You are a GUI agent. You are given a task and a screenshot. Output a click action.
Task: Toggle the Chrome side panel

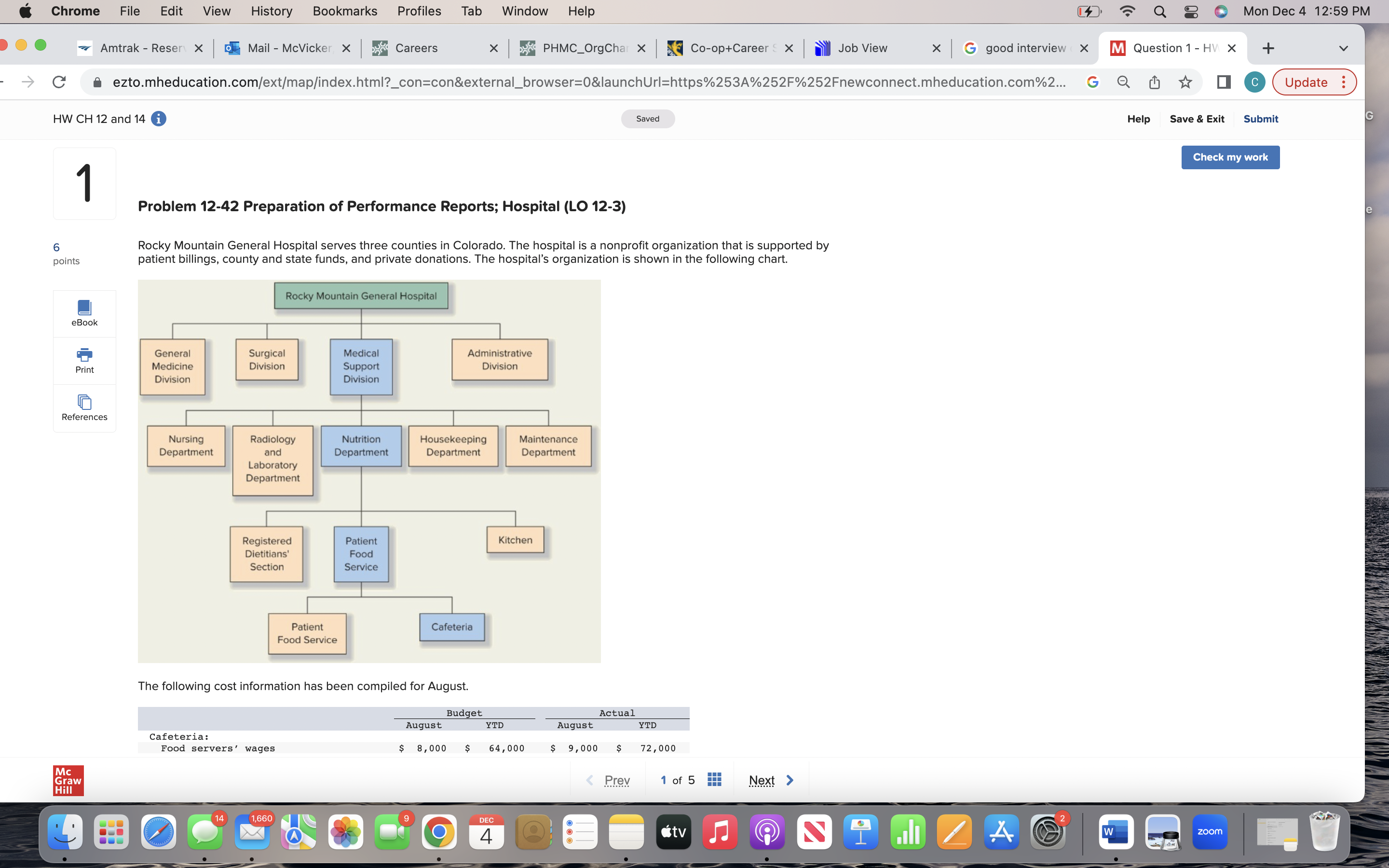(x=1223, y=82)
